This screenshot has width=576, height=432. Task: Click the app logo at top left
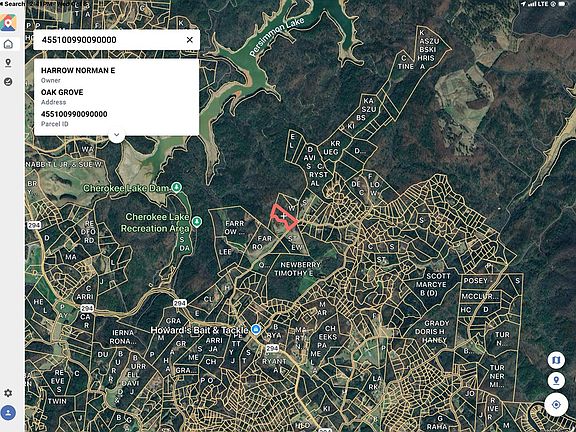[x=8, y=22]
